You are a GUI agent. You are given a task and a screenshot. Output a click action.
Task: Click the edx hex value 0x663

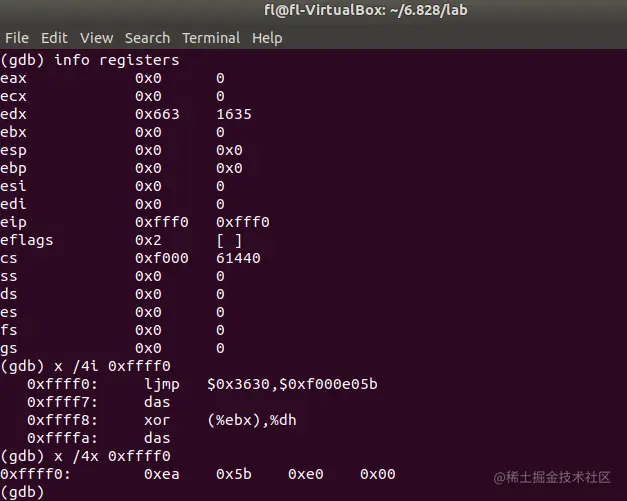tap(157, 114)
